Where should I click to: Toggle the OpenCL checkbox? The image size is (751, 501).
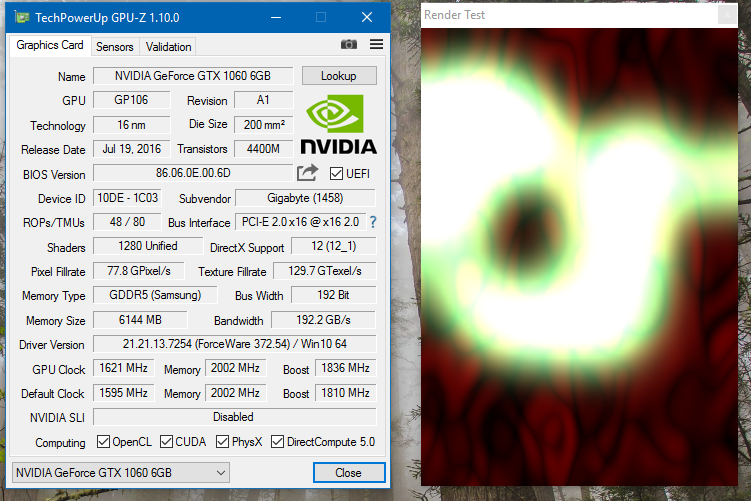click(103, 442)
